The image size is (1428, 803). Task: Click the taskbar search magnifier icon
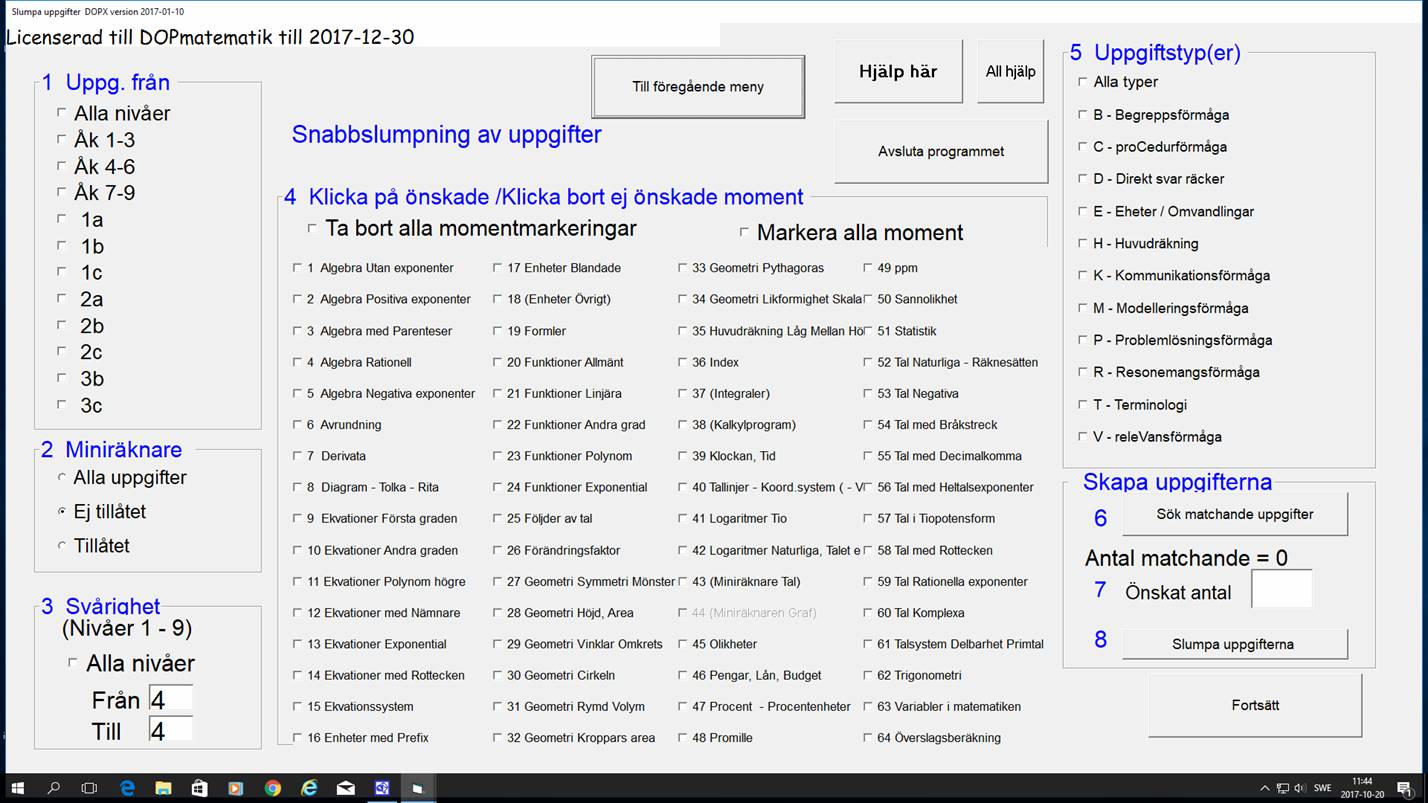(54, 788)
